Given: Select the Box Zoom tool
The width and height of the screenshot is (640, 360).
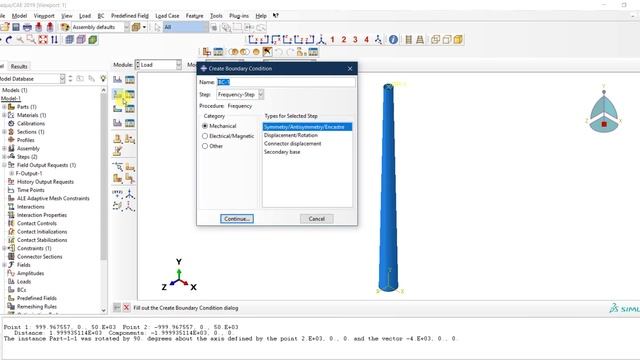Looking at the screenshot, I should 31,40.
